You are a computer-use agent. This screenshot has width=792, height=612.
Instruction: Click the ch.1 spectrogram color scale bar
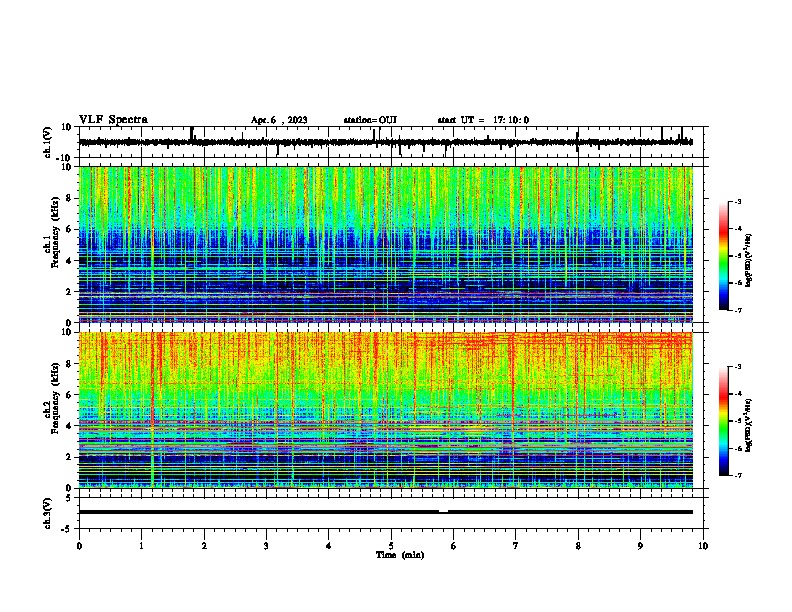tap(724, 256)
